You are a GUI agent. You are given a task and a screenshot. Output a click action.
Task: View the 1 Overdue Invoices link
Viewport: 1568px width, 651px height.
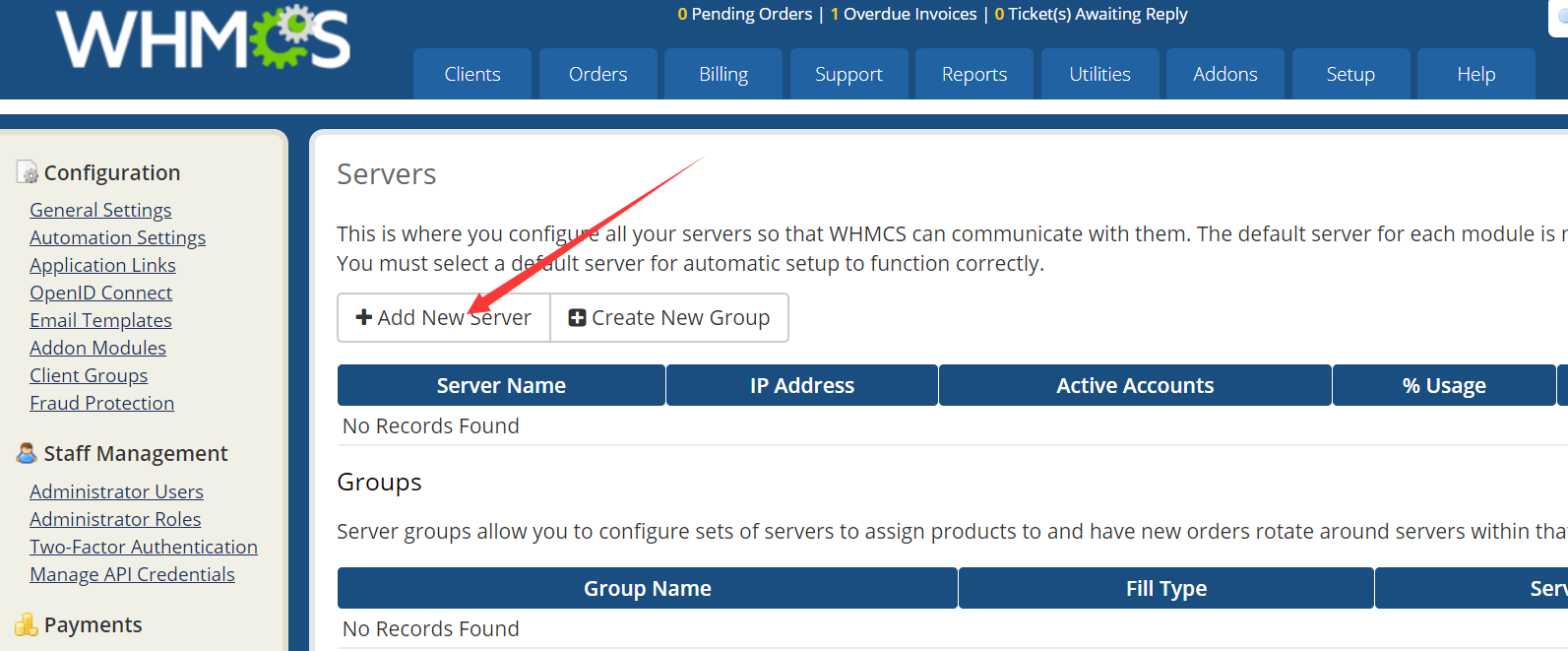click(904, 14)
